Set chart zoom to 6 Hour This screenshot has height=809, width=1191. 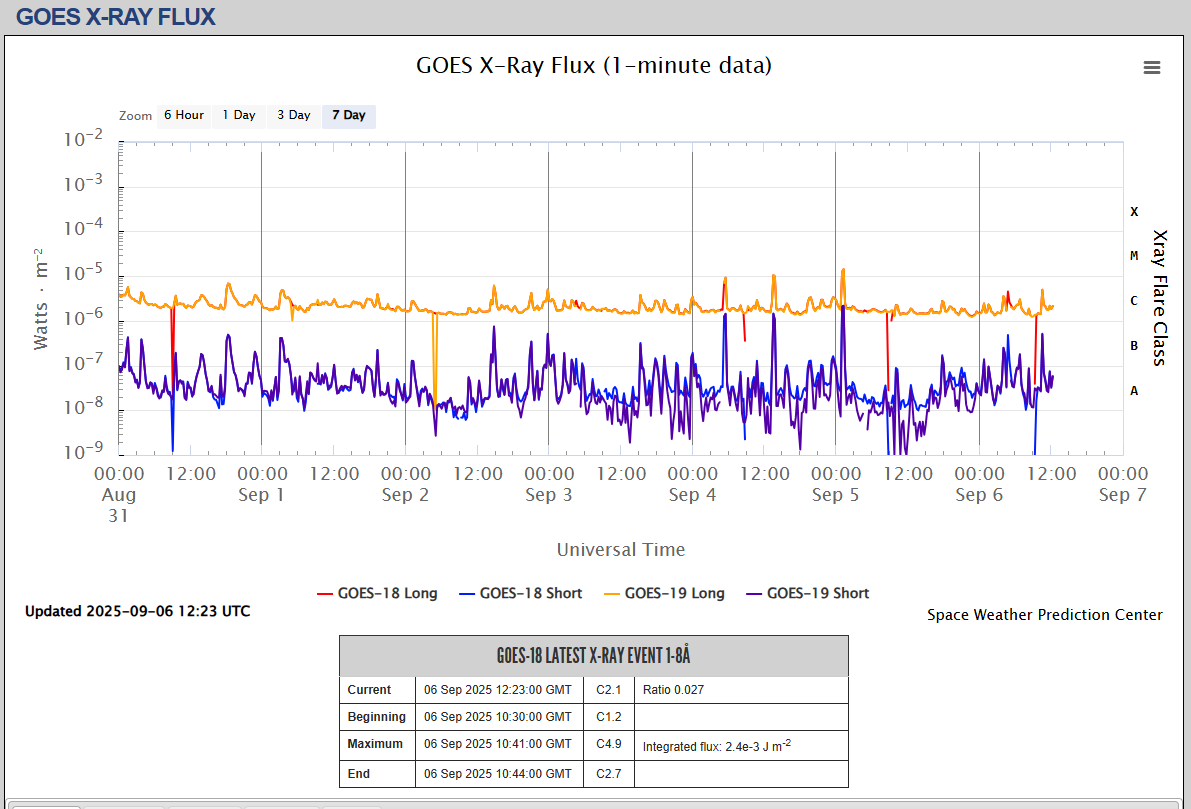tap(184, 115)
